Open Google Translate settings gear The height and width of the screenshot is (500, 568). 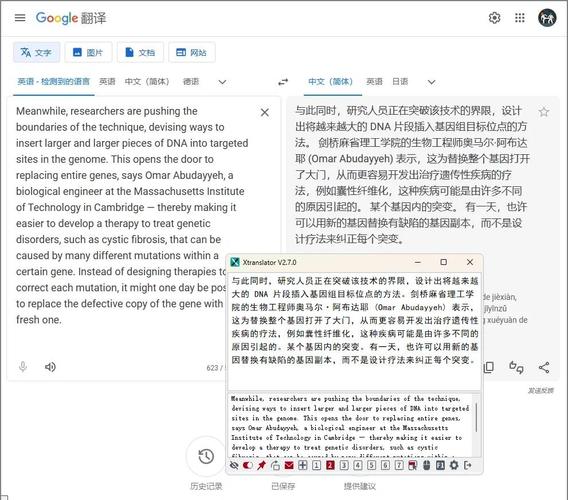494,17
